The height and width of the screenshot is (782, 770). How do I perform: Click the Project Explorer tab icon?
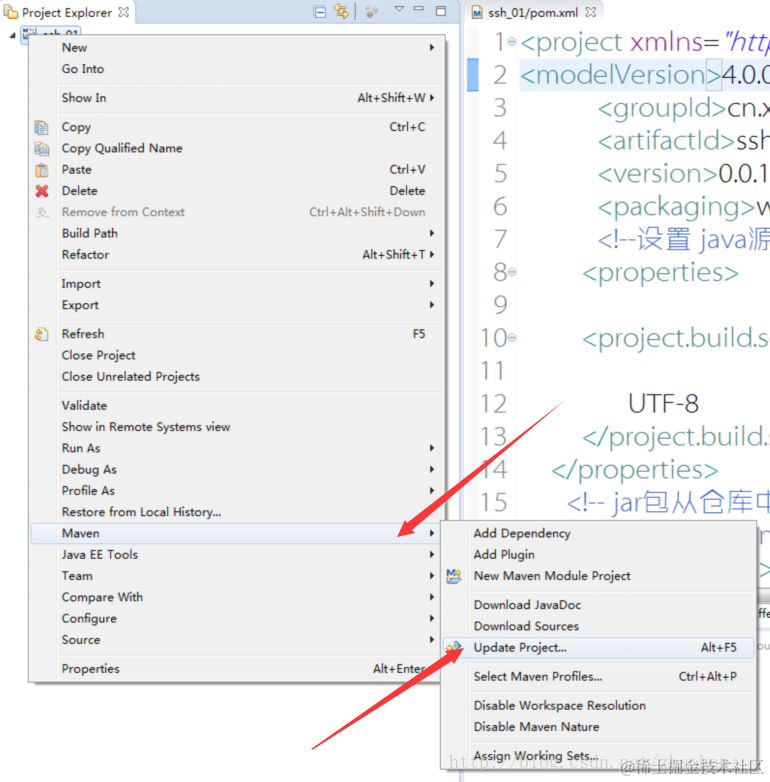[10, 12]
